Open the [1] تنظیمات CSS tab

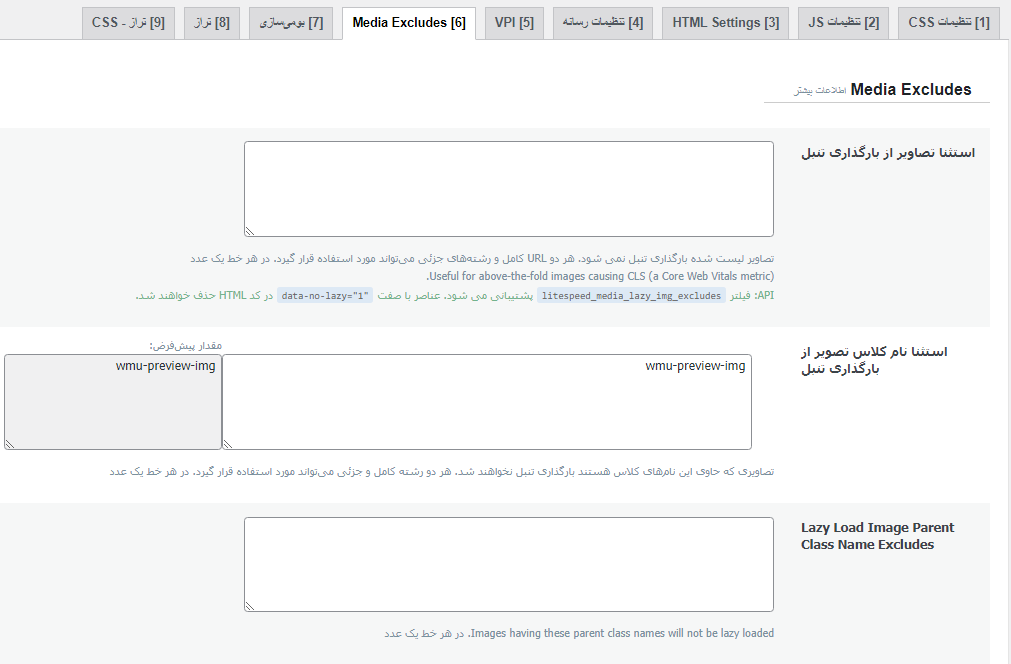pos(948,23)
